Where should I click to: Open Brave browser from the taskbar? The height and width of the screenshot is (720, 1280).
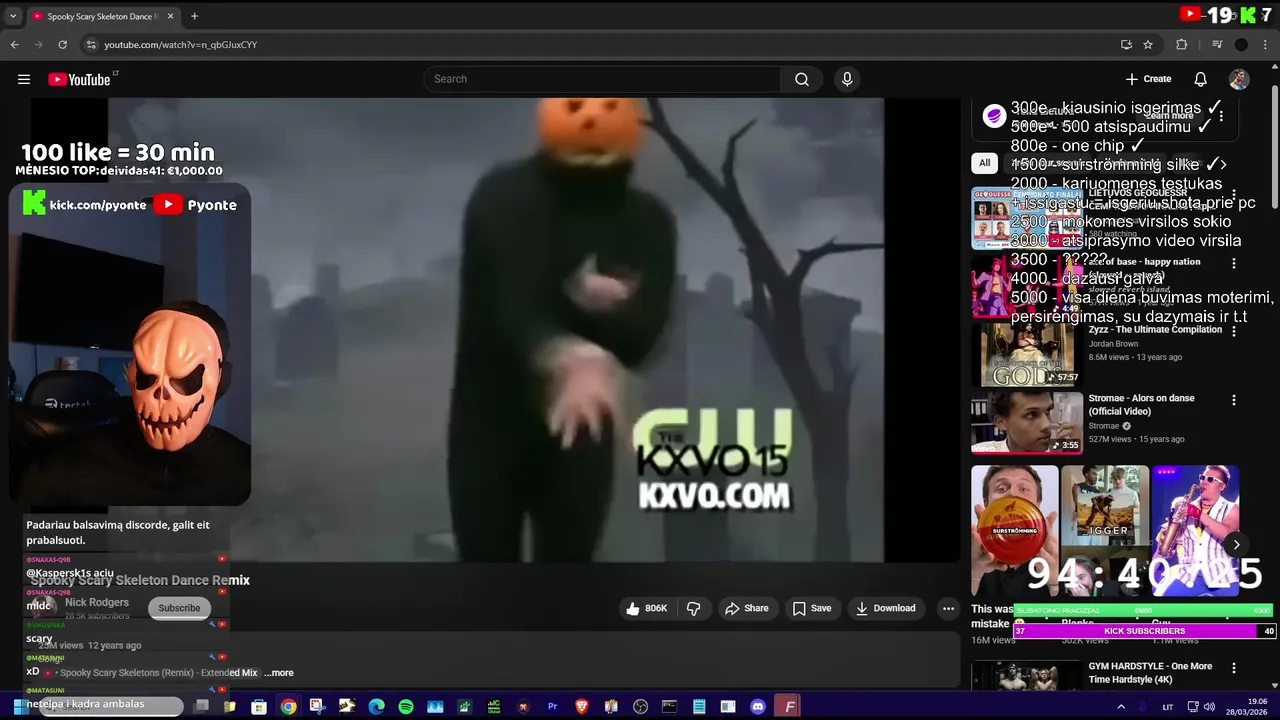coord(581,707)
